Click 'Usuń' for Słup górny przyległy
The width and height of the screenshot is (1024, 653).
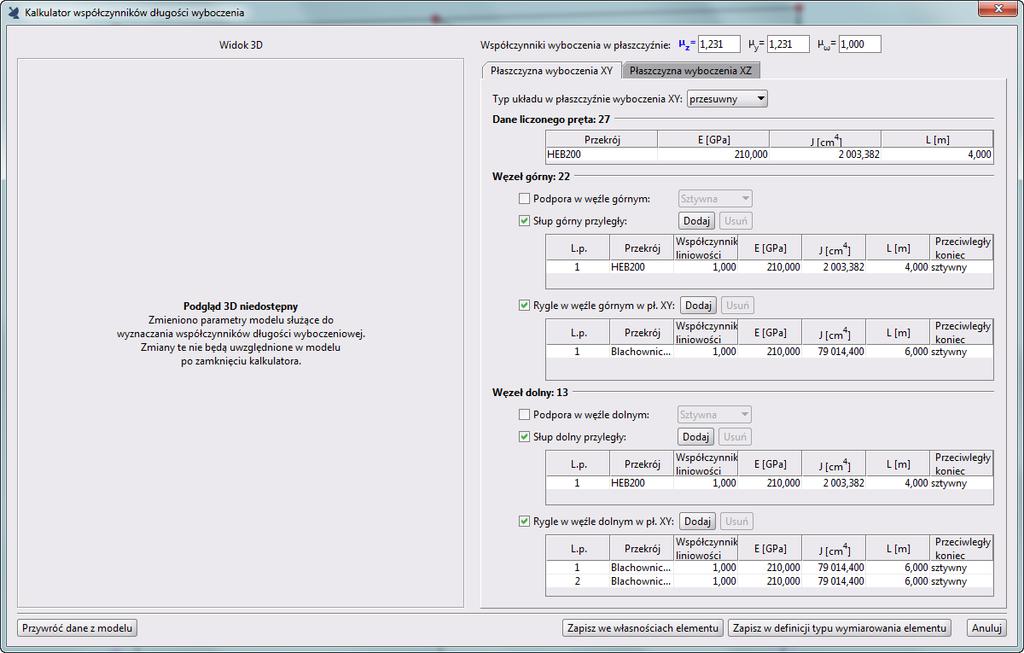point(736,221)
